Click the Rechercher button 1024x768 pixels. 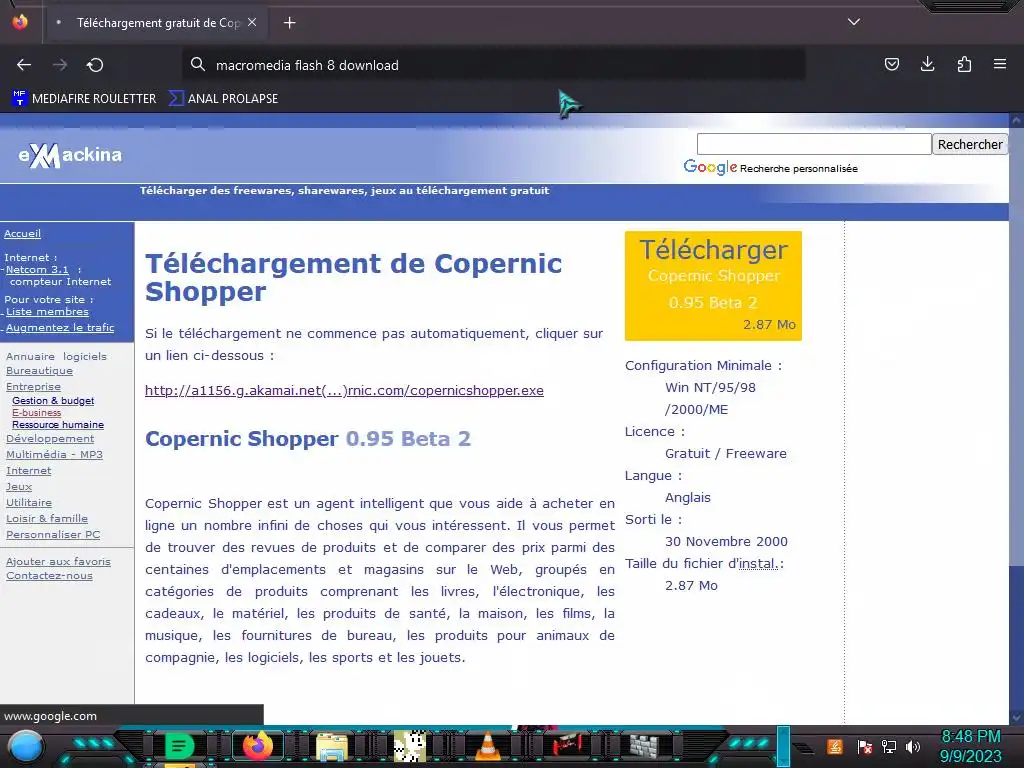pyautogui.click(x=970, y=144)
